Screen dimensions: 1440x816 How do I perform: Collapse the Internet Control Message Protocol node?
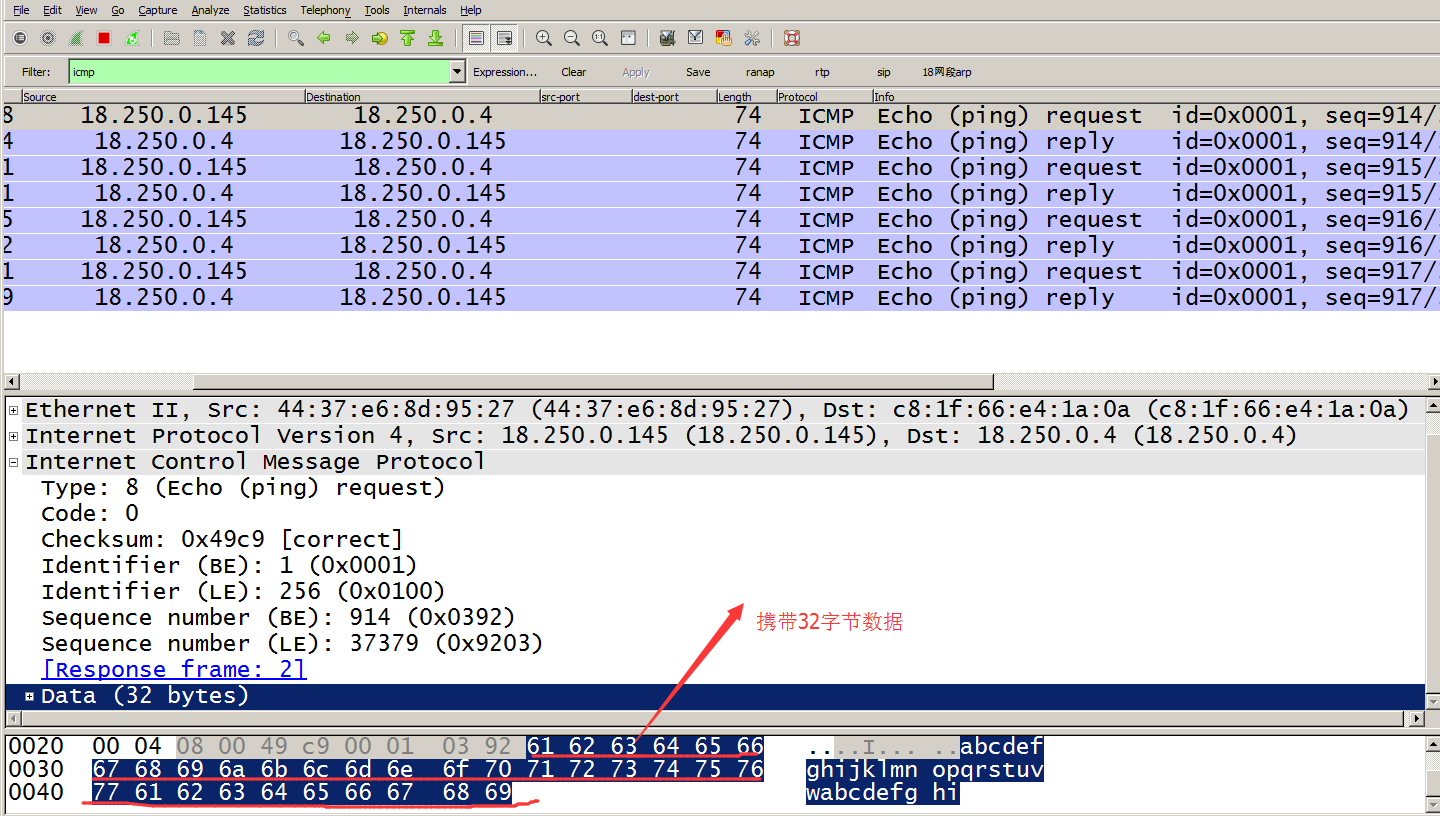(14, 462)
